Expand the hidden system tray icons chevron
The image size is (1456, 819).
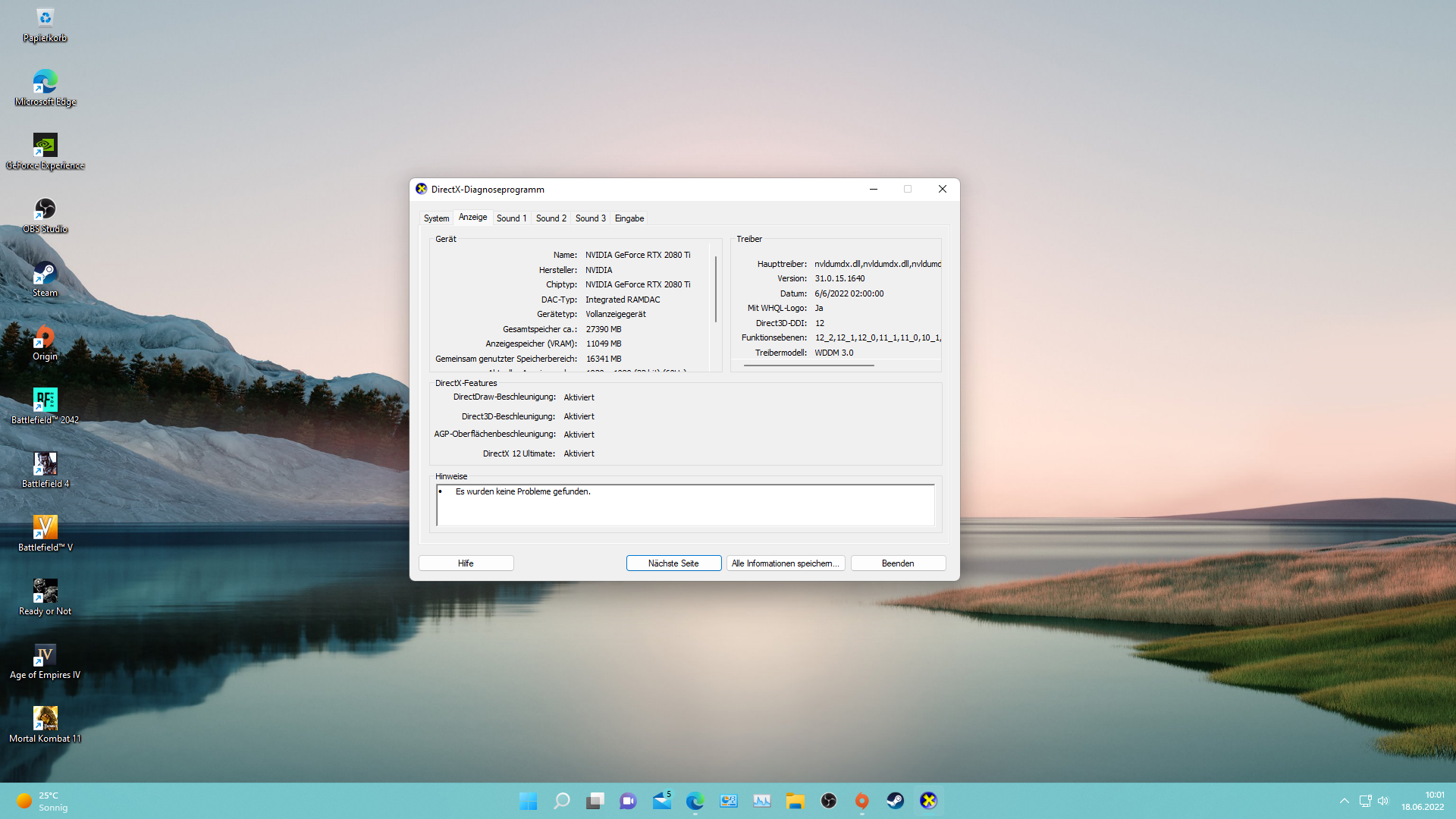point(1344,801)
